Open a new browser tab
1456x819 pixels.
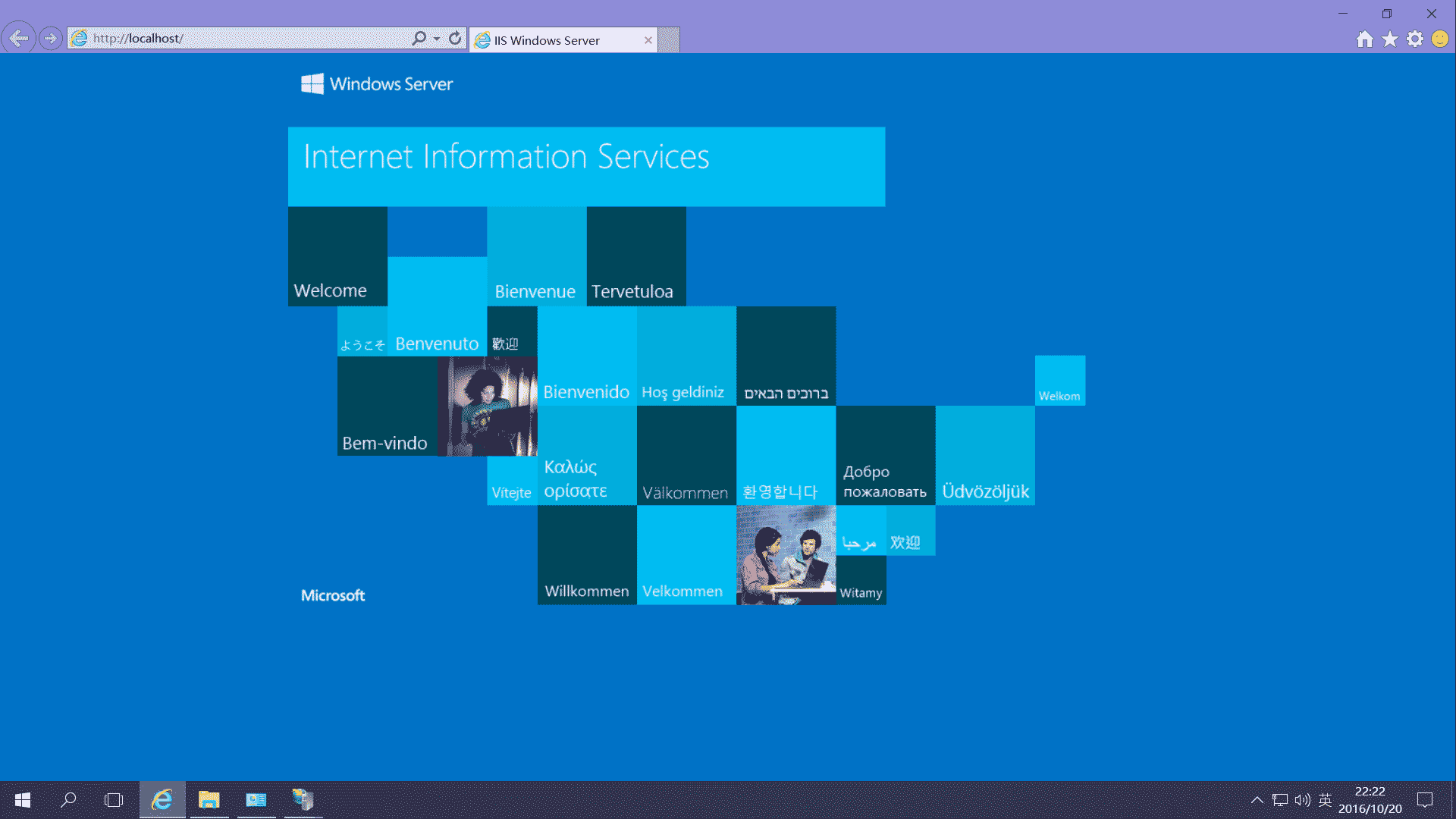[x=668, y=40]
